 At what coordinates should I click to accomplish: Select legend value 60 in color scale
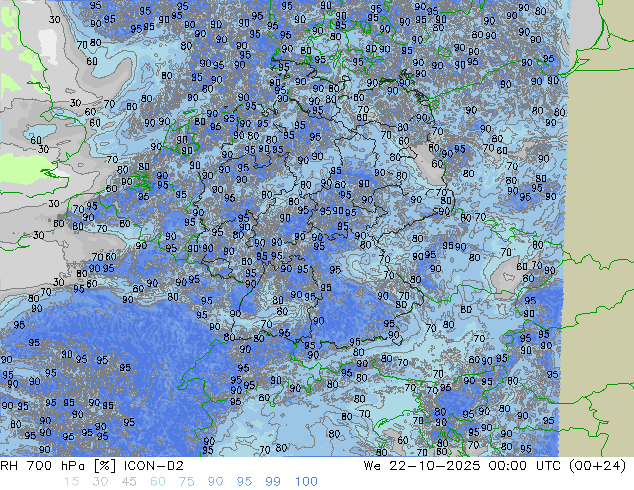point(158,482)
